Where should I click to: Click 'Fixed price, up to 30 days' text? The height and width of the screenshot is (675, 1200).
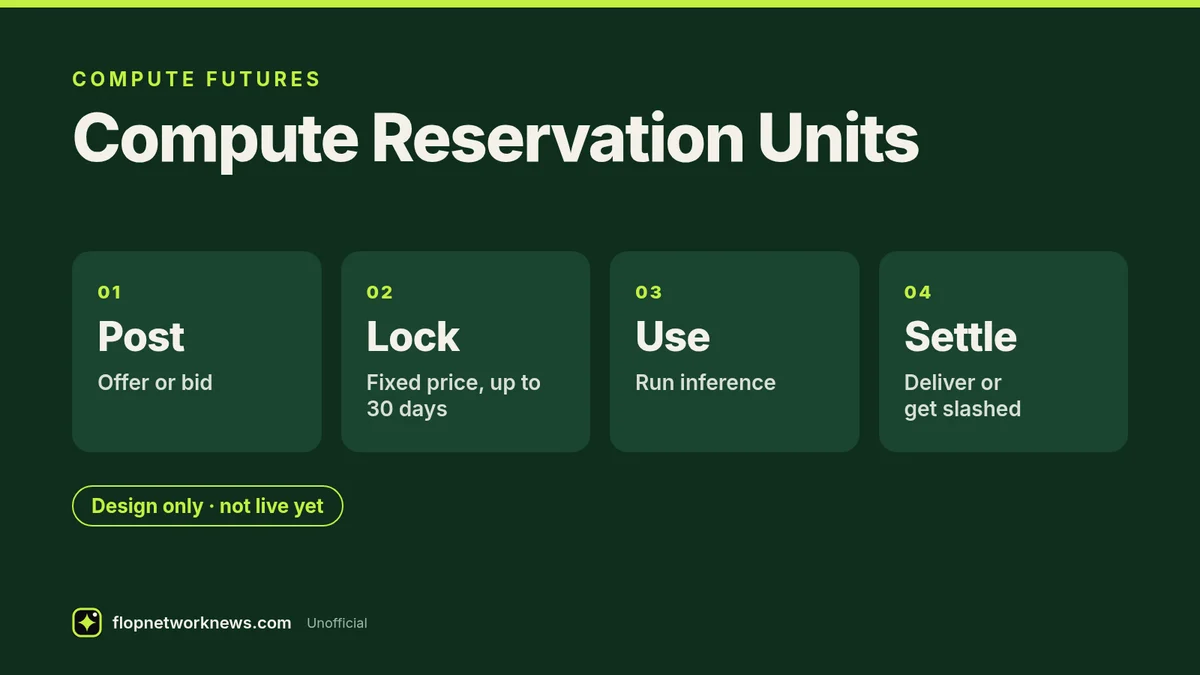[453, 395]
